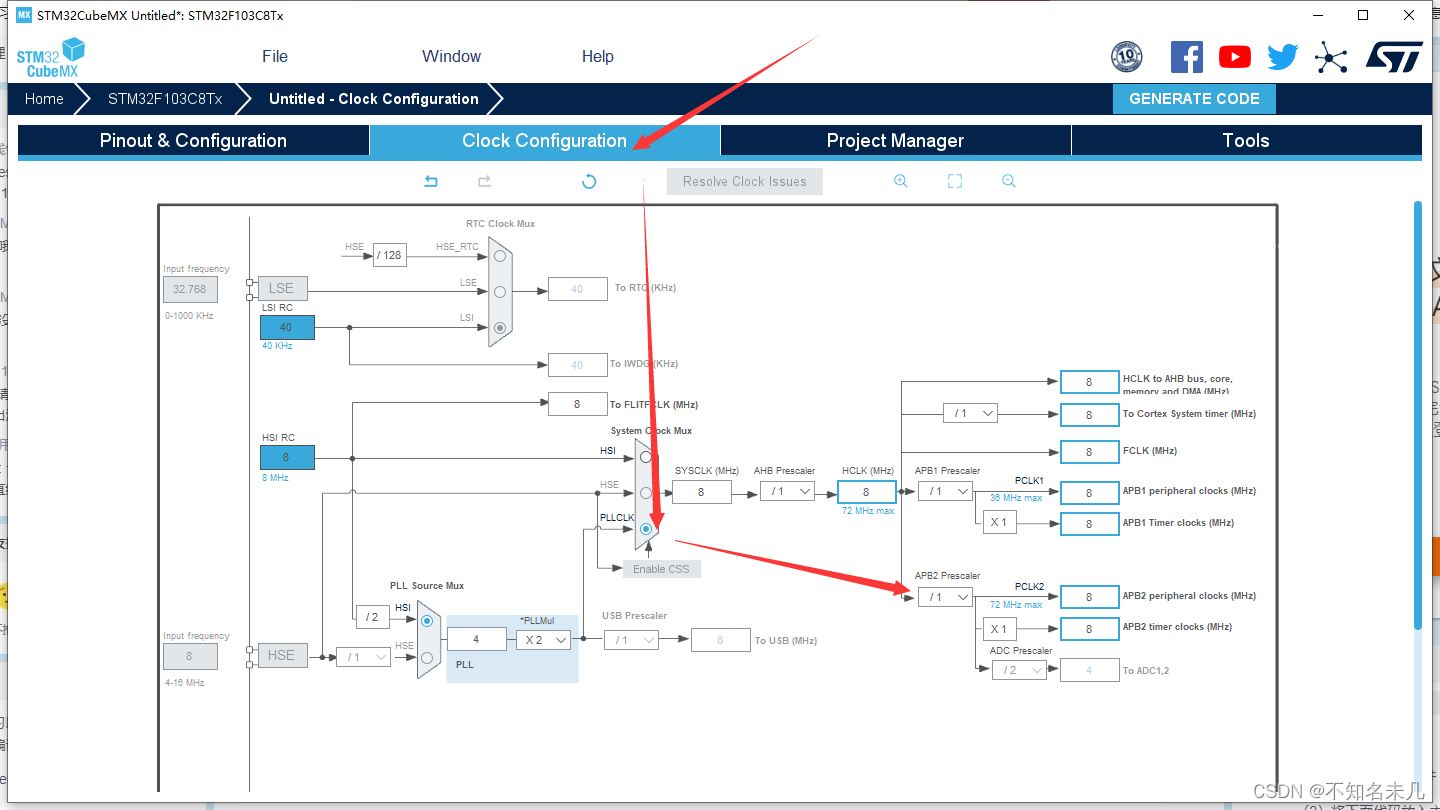1440x810 pixels.
Task: Click the To FLITFCLK value field
Action: (x=577, y=404)
